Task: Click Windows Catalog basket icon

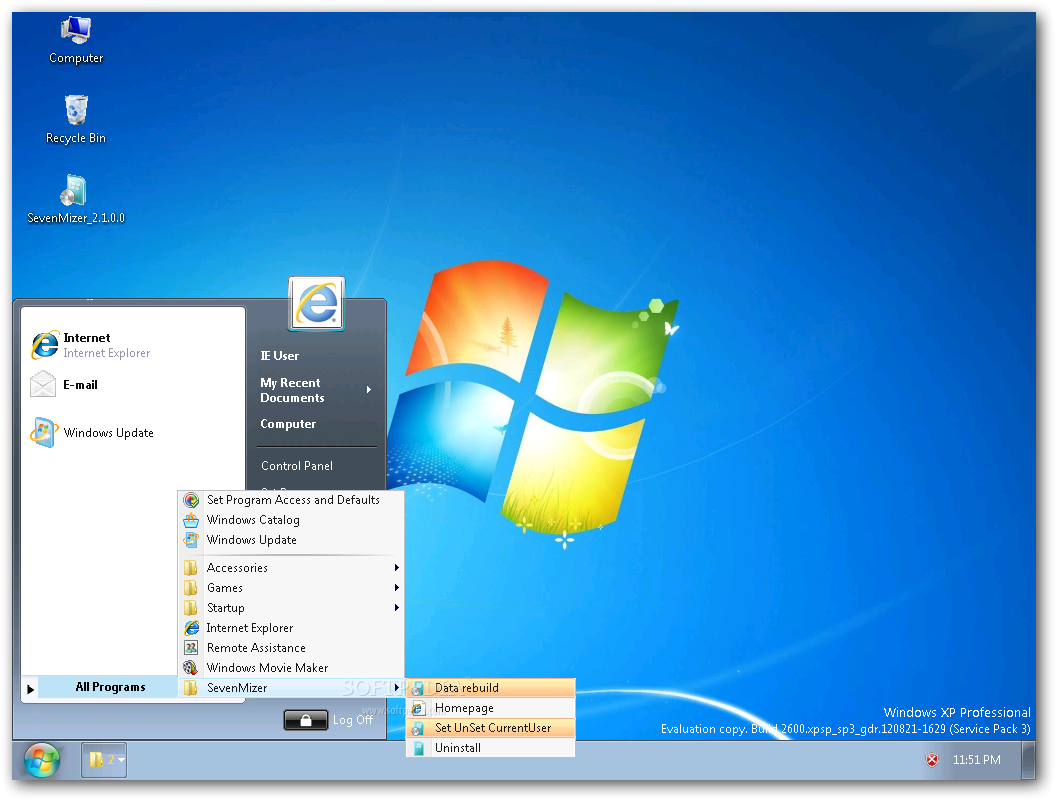Action: [191, 520]
